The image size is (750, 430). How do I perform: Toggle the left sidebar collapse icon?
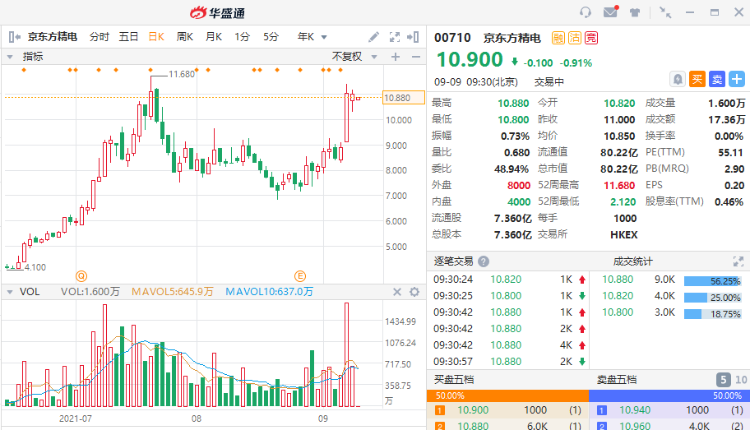(14, 37)
